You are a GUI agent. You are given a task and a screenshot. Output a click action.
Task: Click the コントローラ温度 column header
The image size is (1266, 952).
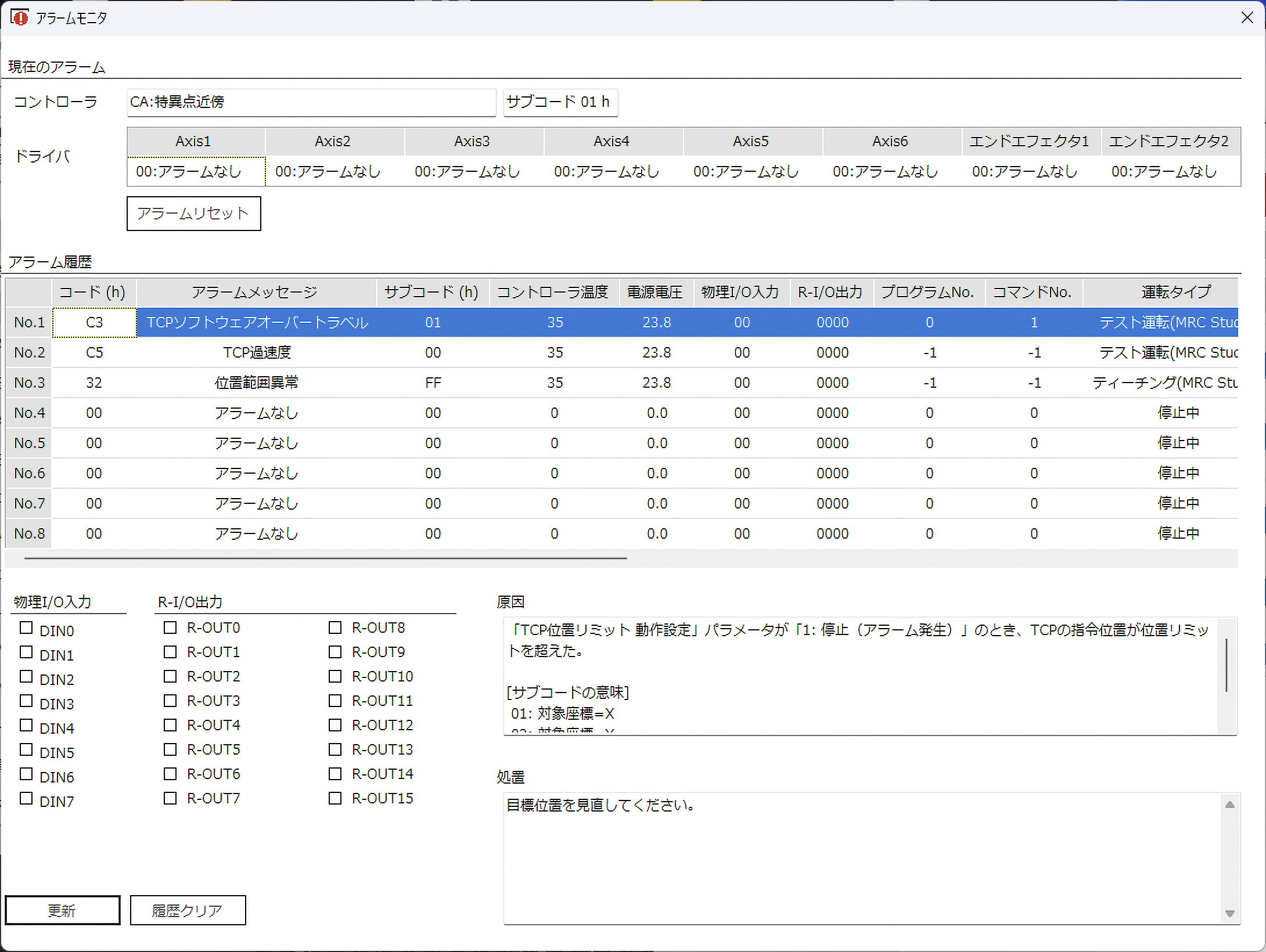tap(555, 293)
